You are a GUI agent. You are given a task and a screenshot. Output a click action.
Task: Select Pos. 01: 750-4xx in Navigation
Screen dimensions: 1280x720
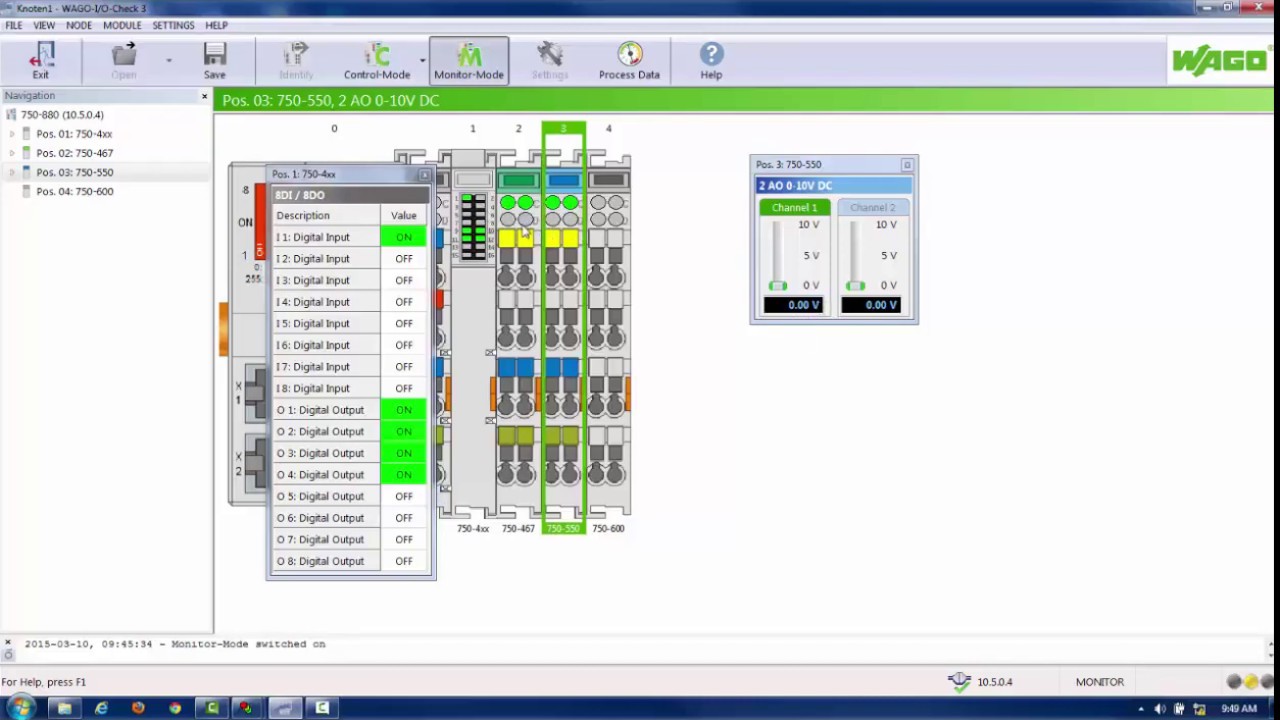74,134
